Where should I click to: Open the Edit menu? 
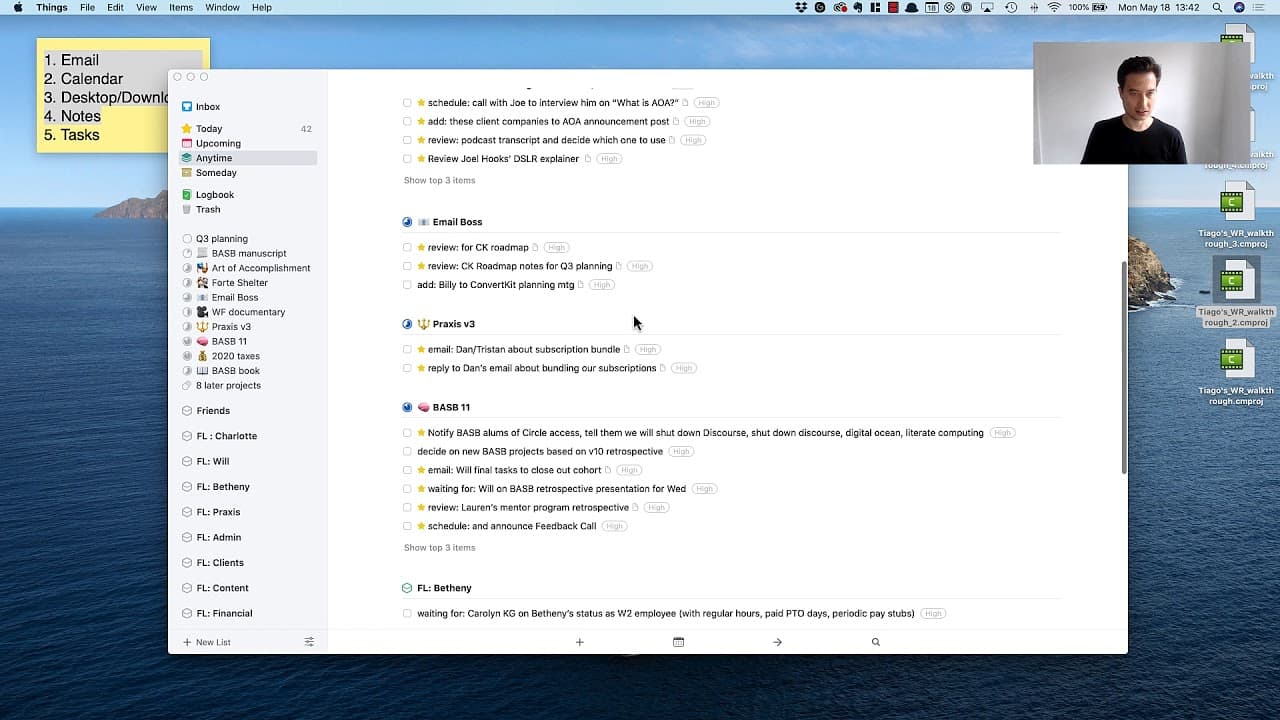[116, 7]
